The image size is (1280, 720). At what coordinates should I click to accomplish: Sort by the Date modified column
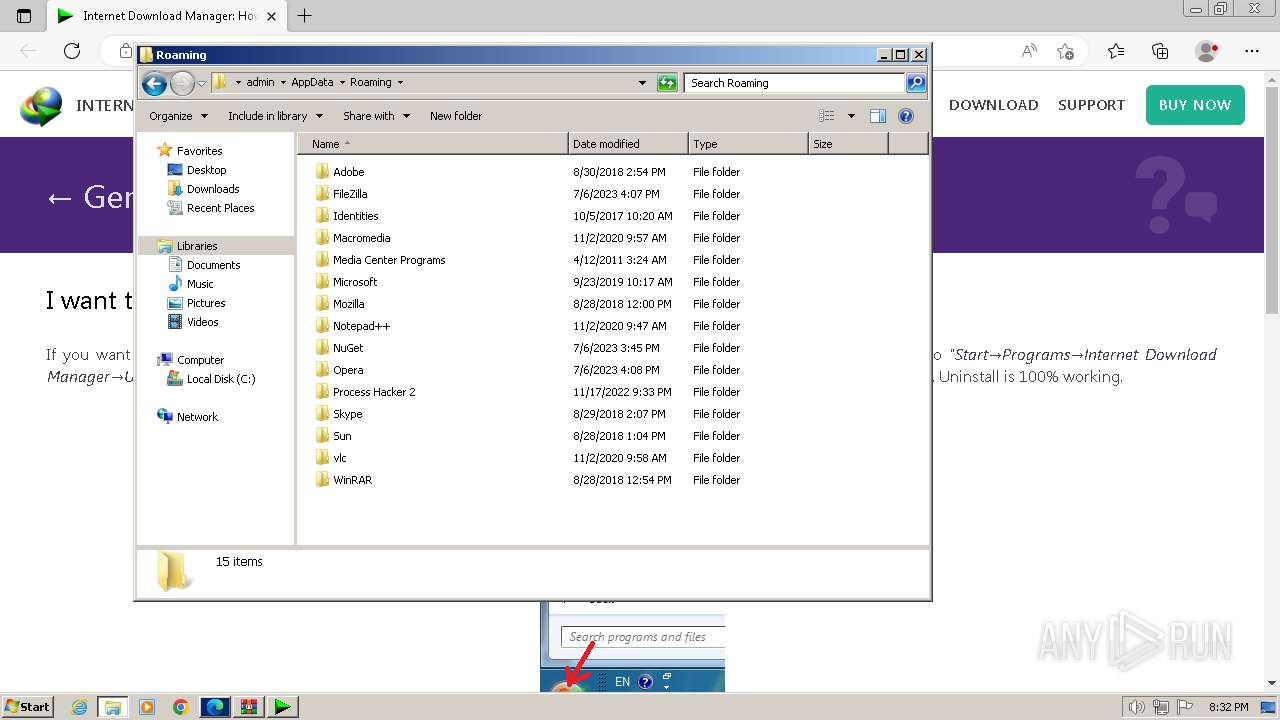pyautogui.click(x=628, y=144)
